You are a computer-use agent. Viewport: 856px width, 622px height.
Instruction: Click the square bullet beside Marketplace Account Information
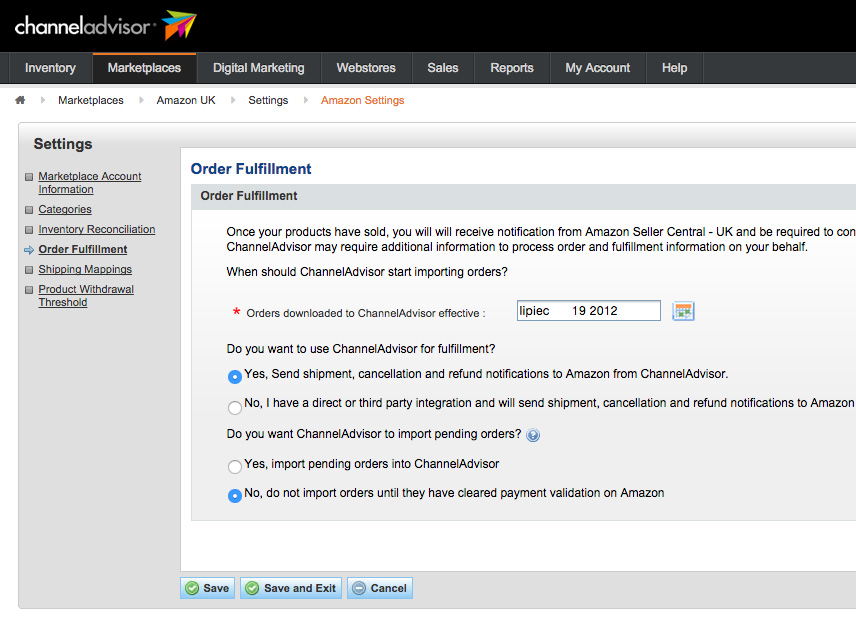point(29,177)
